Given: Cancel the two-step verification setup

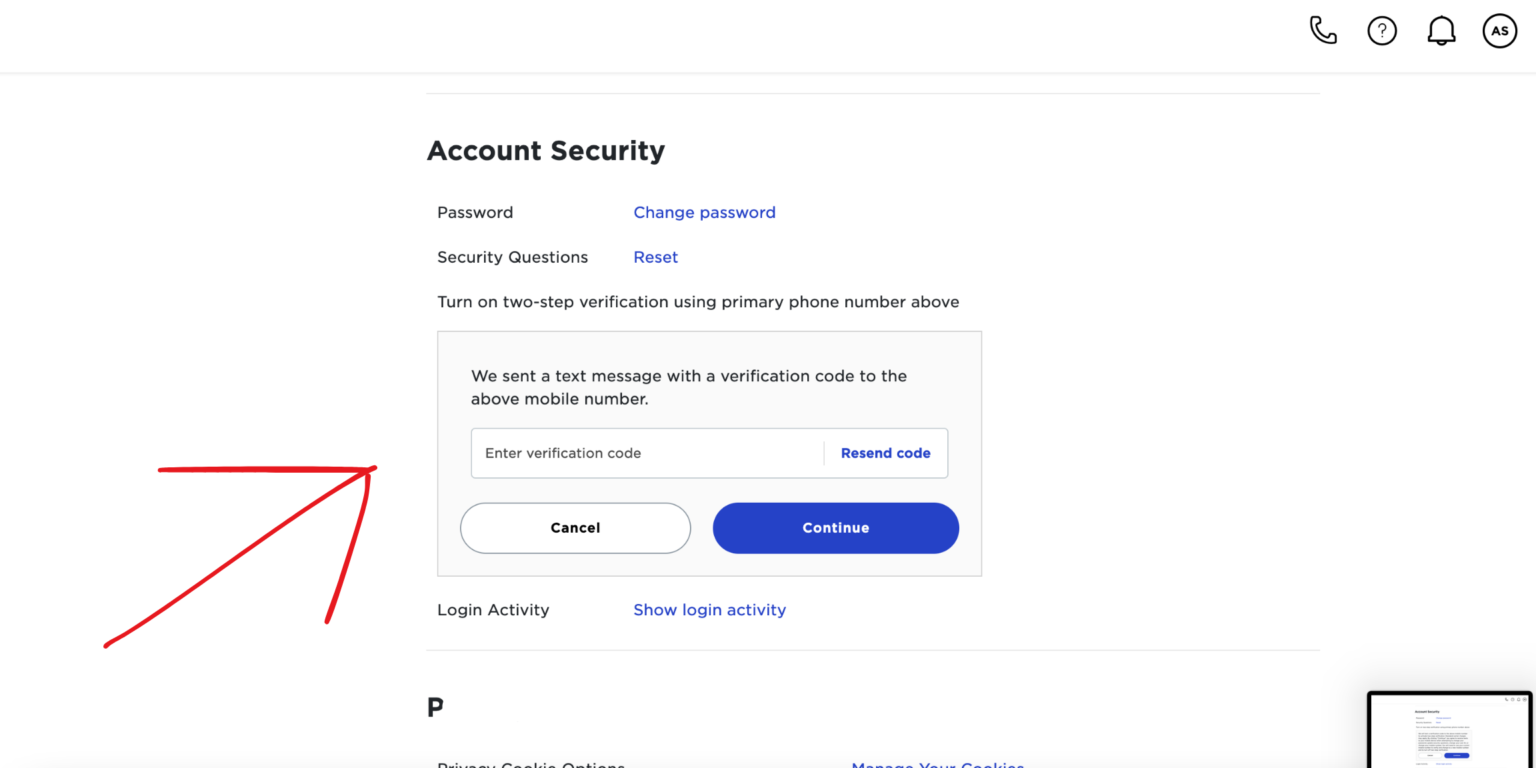Looking at the screenshot, I should pos(575,527).
